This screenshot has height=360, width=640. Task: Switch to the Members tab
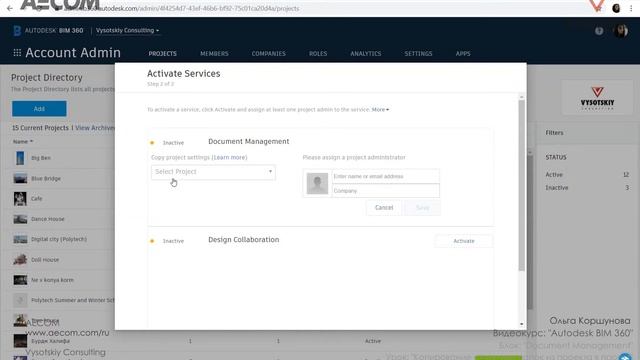(x=214, y=53)
